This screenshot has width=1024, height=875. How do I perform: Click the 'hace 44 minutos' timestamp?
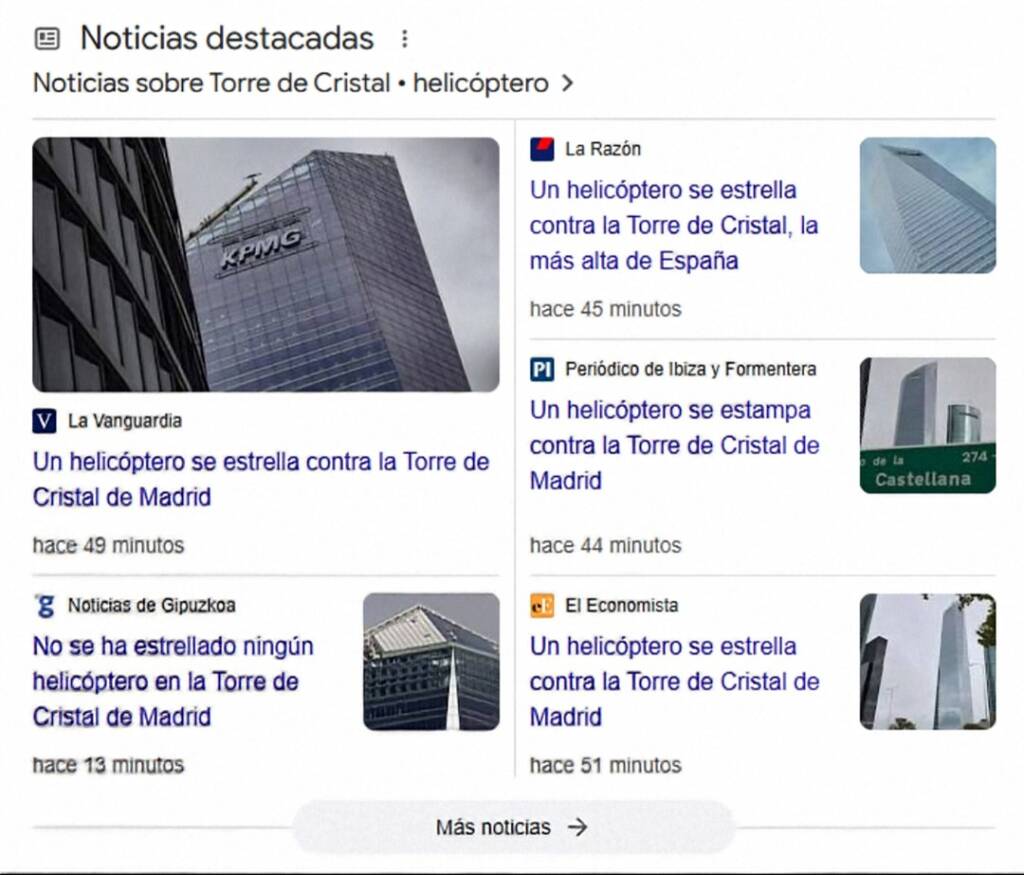(x=605, y=545)
